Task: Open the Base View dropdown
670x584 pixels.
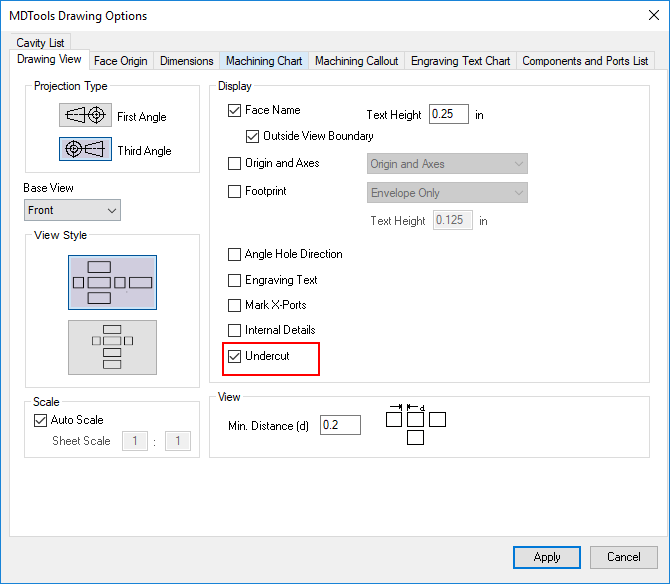Action: [72, 210]
